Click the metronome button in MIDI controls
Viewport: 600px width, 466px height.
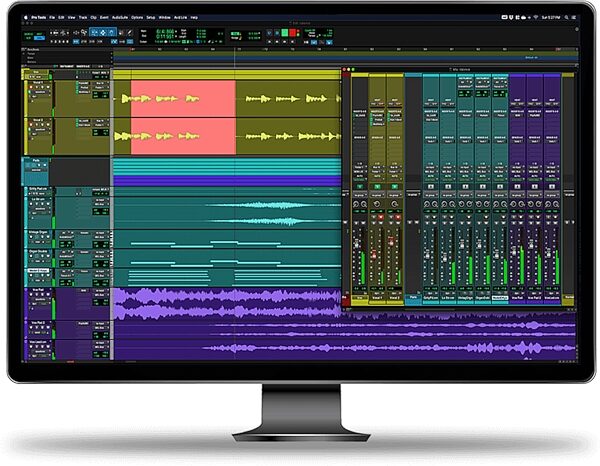pos(314,42)
